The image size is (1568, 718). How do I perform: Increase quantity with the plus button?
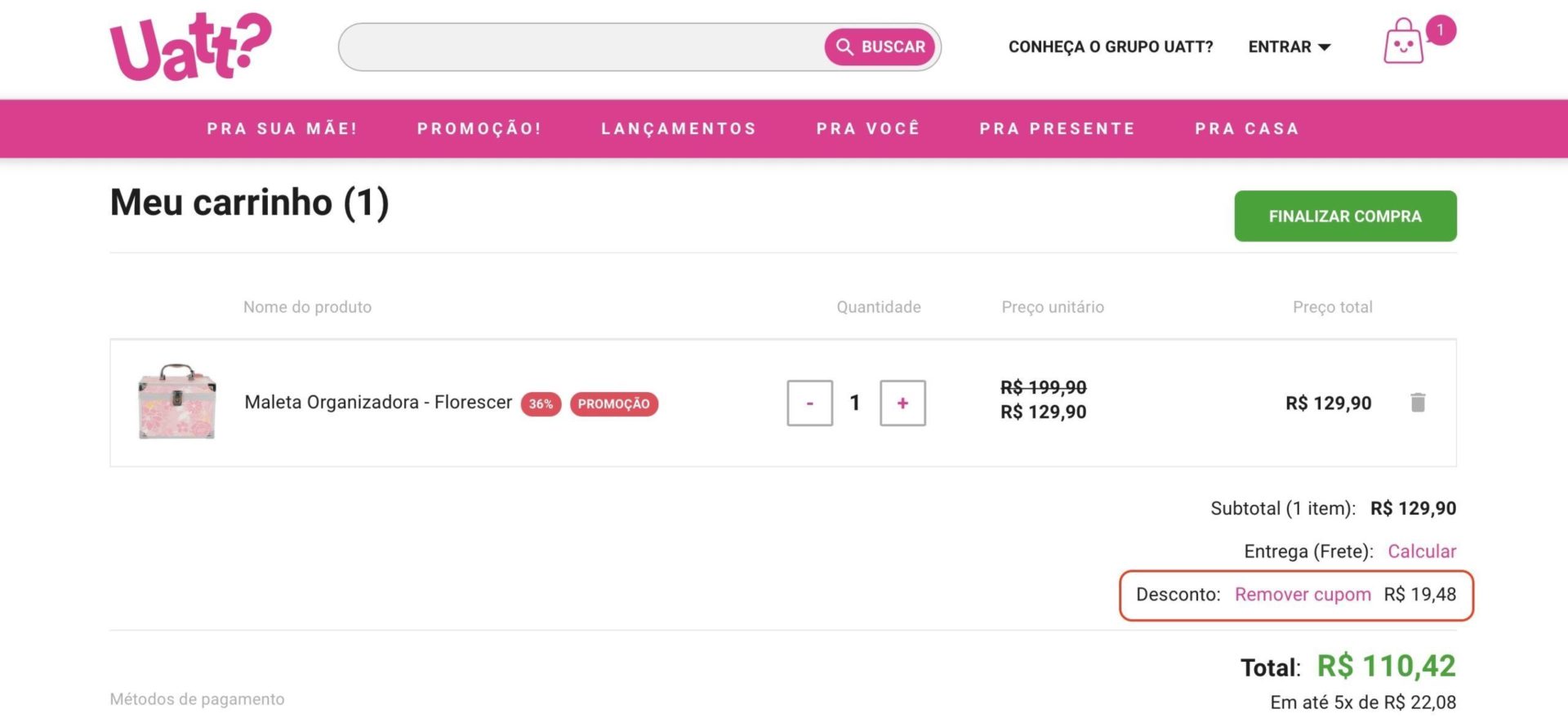(902, 404)
